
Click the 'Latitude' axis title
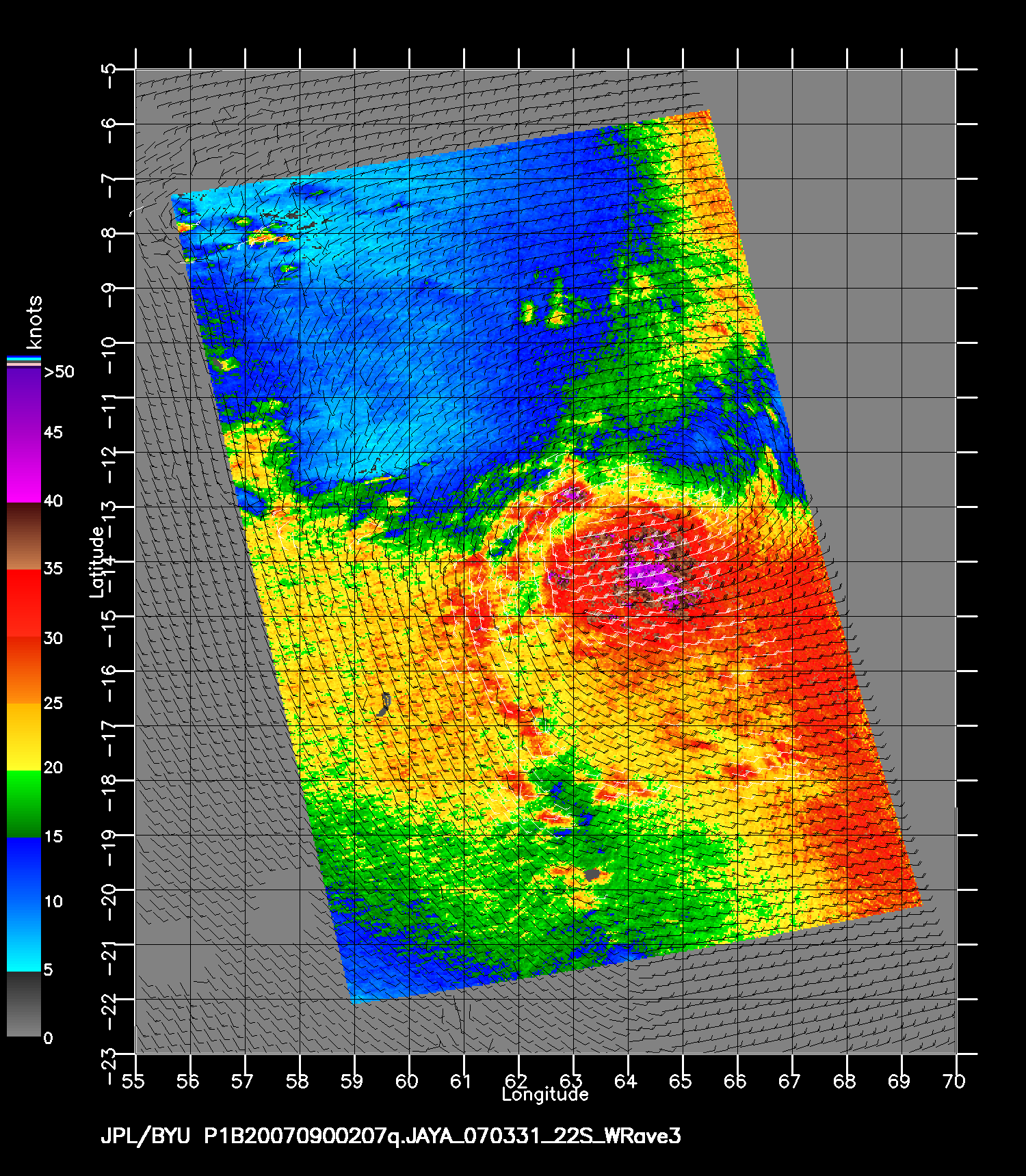[x=98, y=562]
